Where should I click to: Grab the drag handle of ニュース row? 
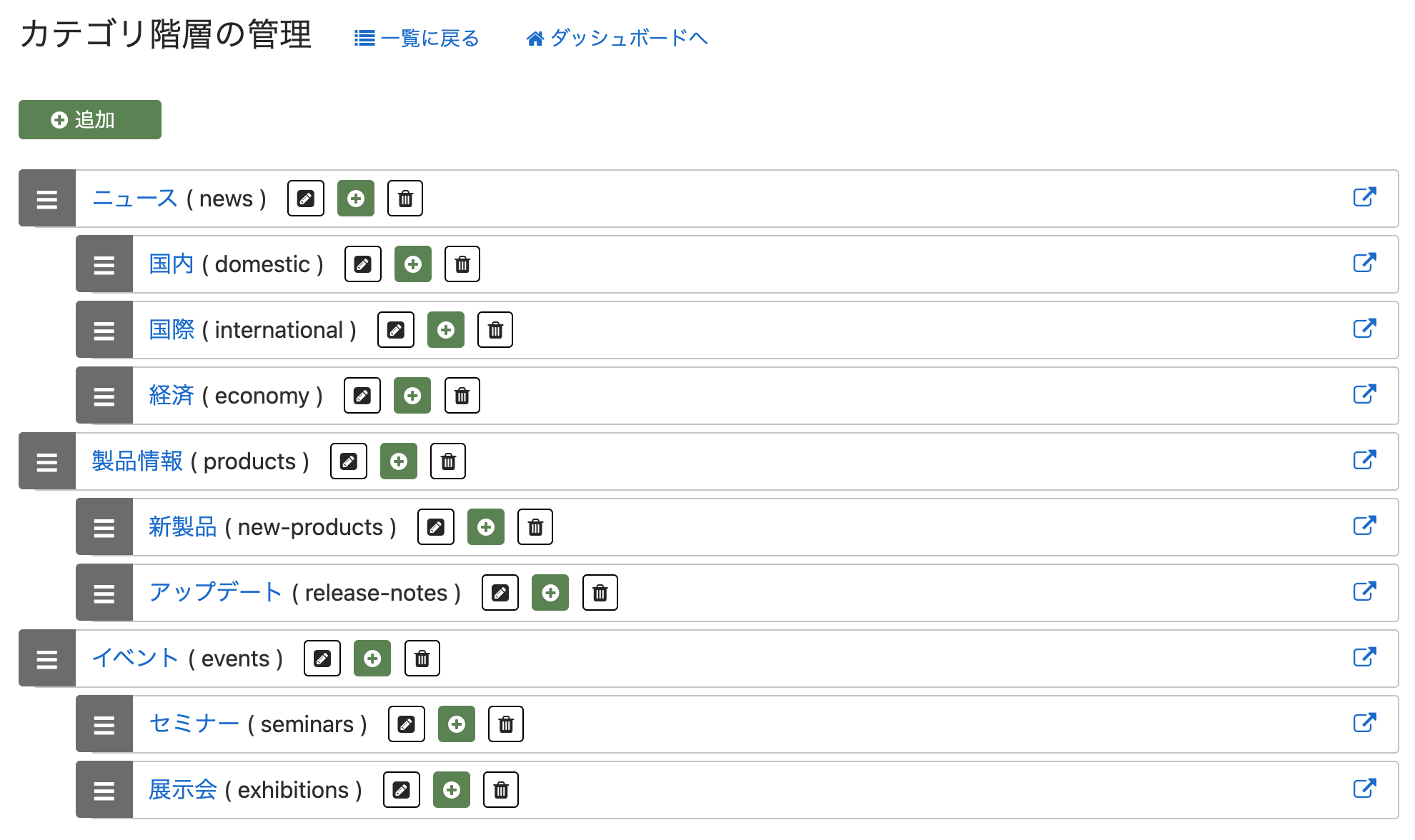coord(47,199)
